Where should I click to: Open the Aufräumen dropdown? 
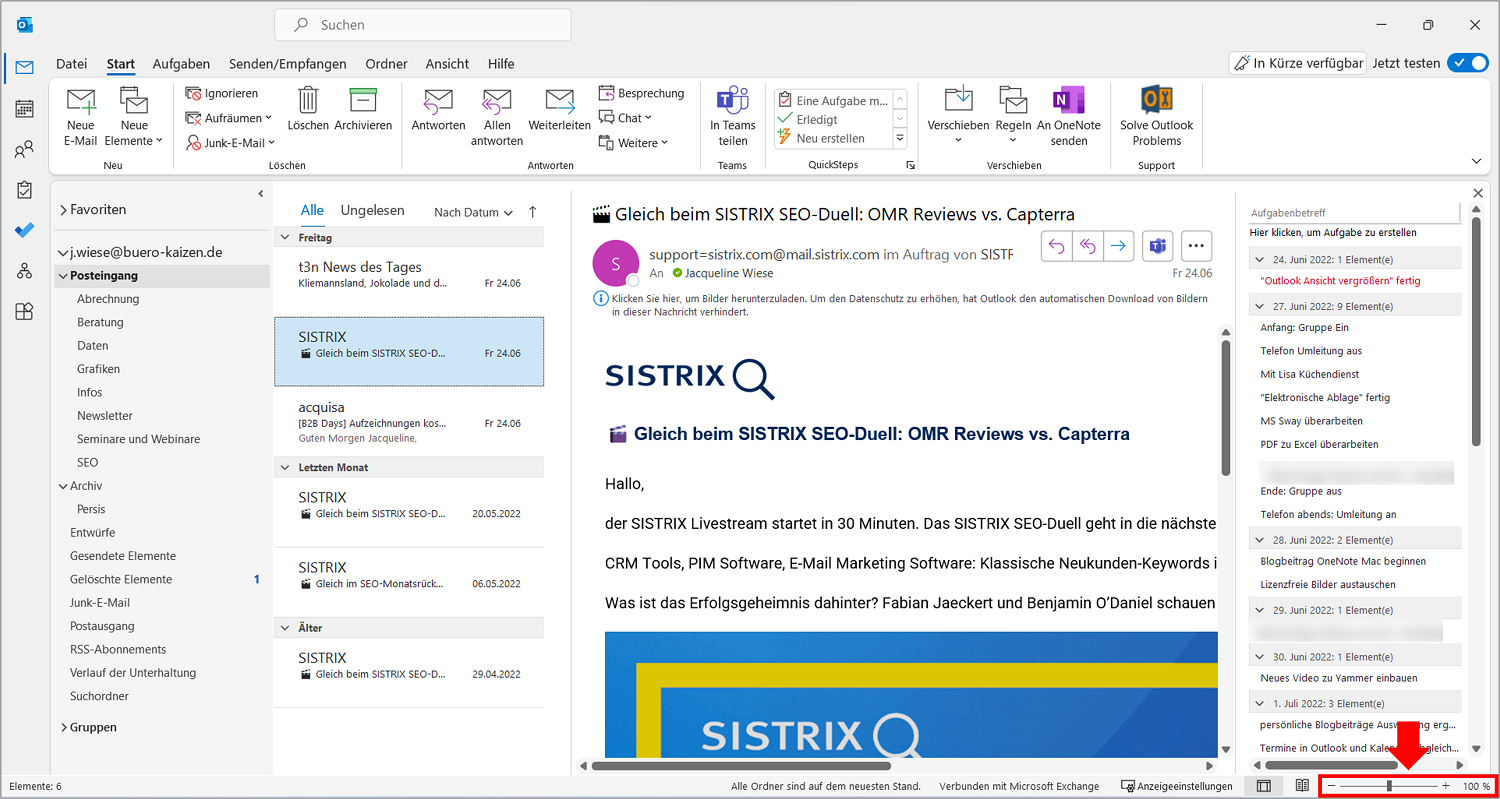pos(229,118)
